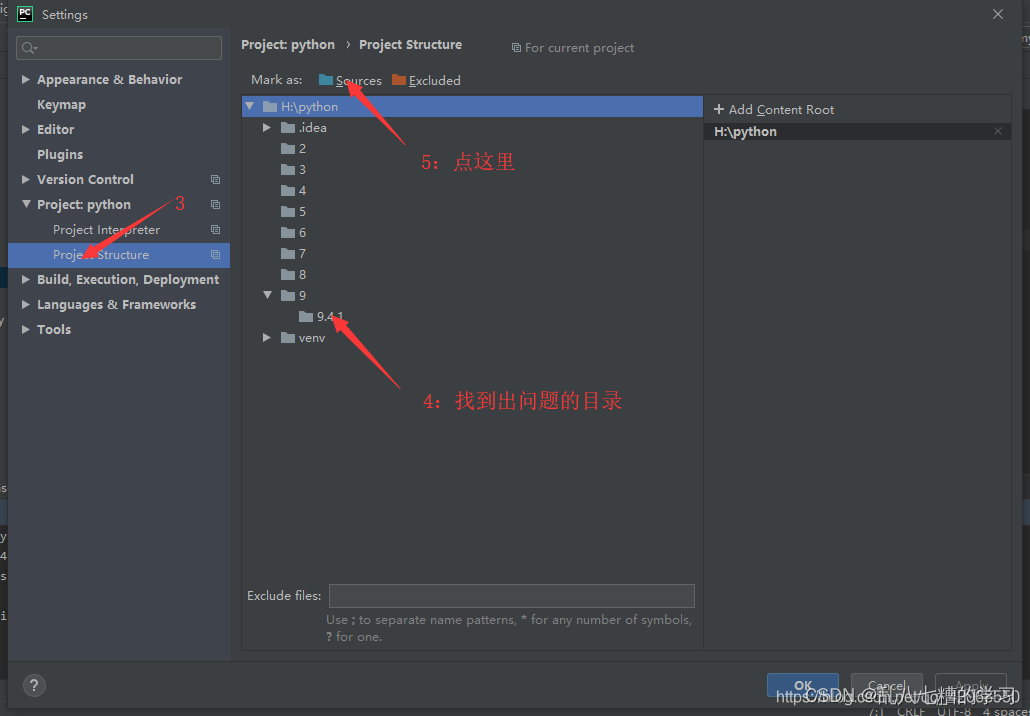Select Project Interpreter in the sidebar
1030x716 pixels.
[x=106, y=229]
